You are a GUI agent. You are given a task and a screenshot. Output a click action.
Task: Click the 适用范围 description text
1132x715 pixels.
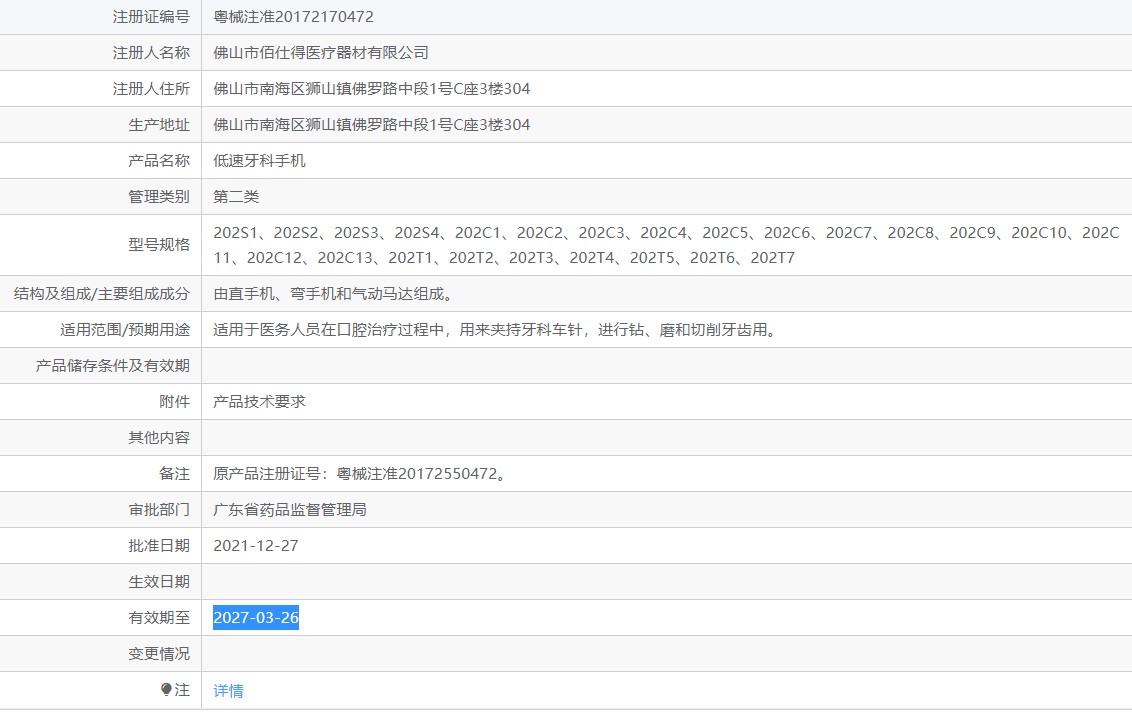point(495,330)
